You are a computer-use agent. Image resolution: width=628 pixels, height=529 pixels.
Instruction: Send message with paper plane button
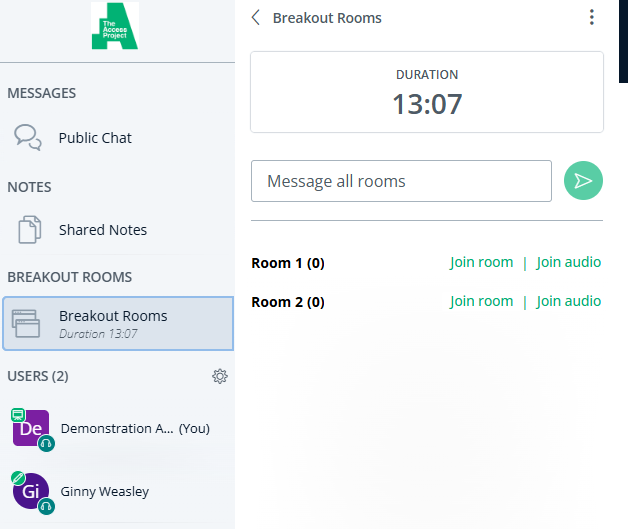(x=583, y=181)
